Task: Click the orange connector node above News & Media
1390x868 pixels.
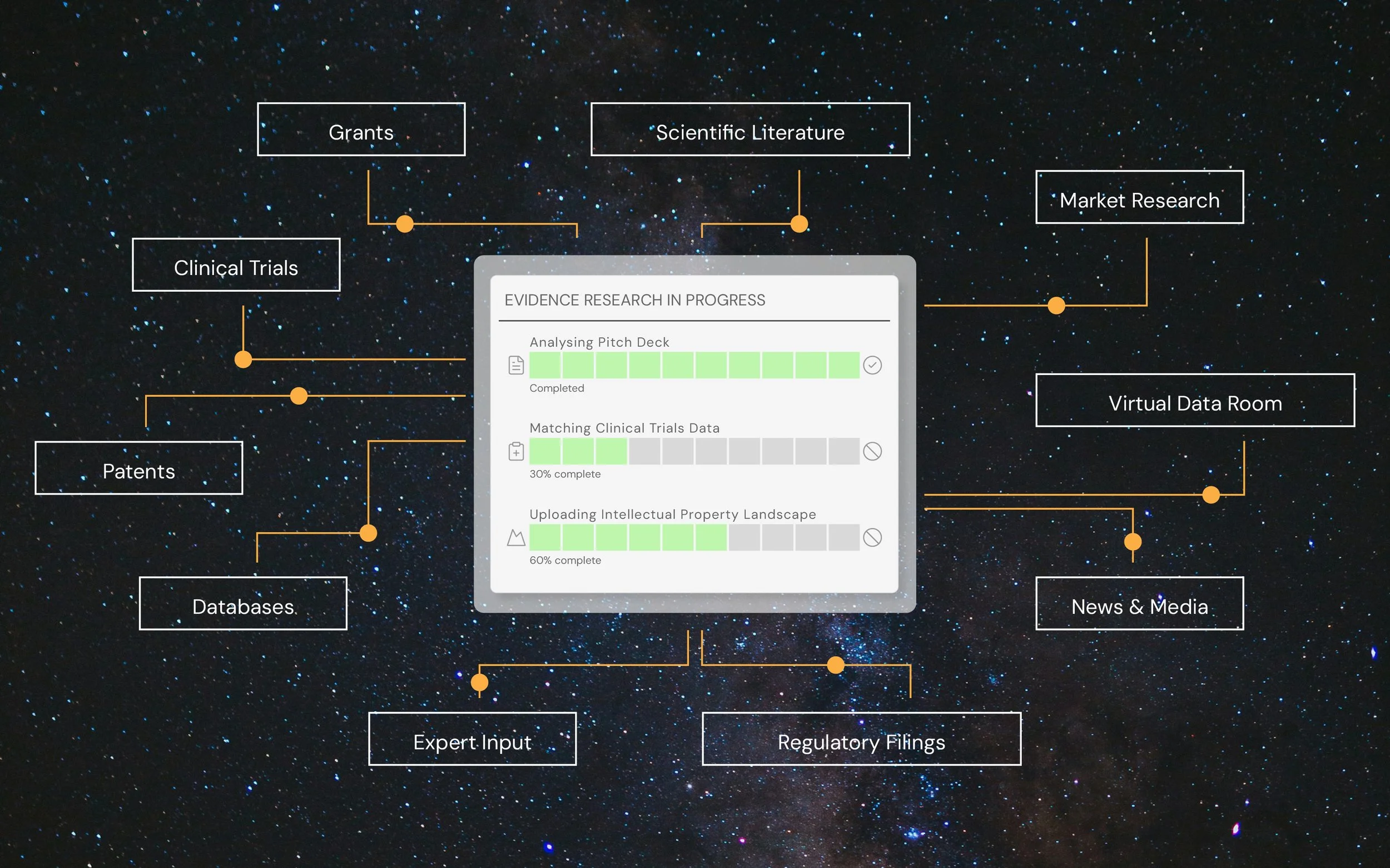Action: 1133,541
